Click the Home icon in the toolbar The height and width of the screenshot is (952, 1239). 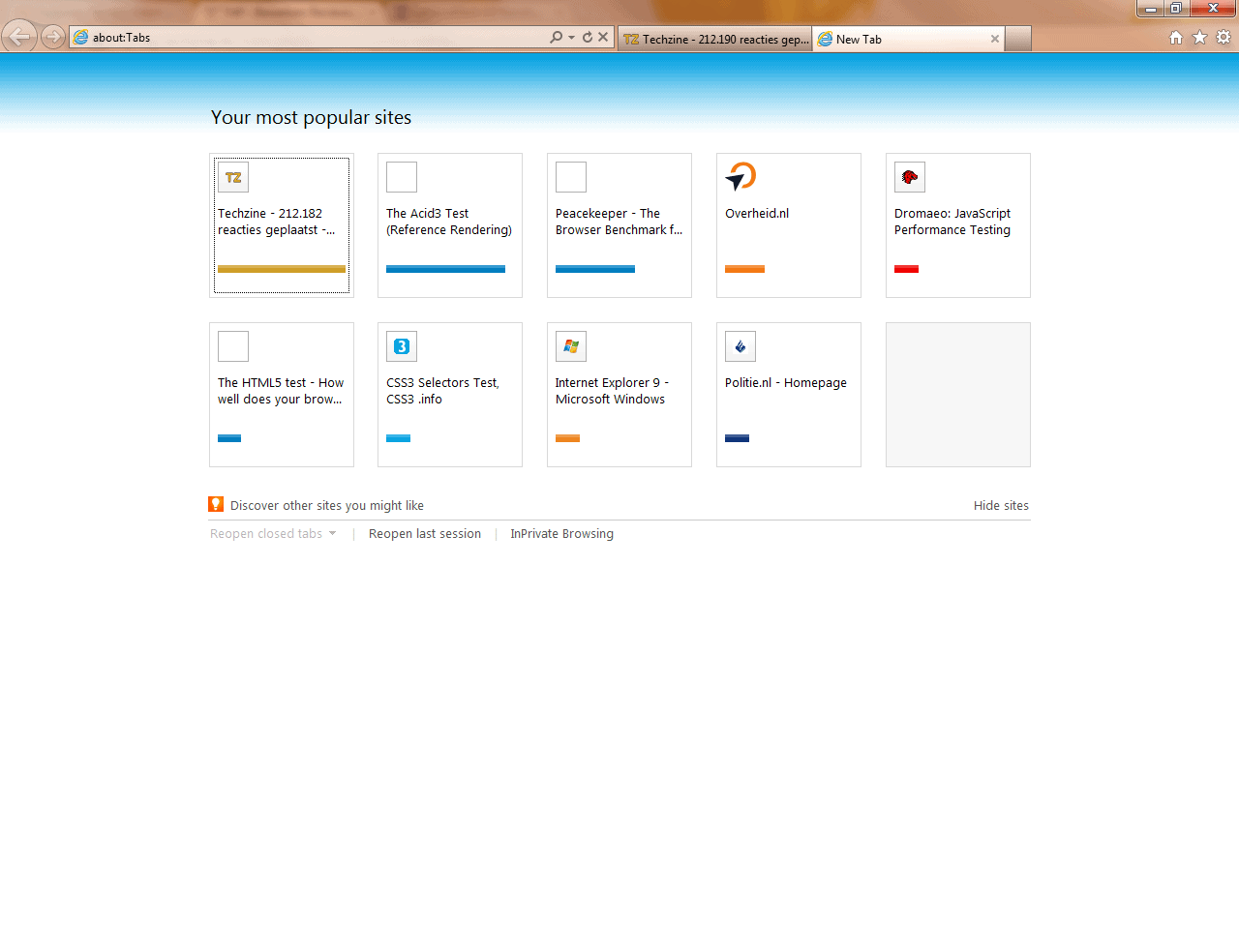(1176, 37)
